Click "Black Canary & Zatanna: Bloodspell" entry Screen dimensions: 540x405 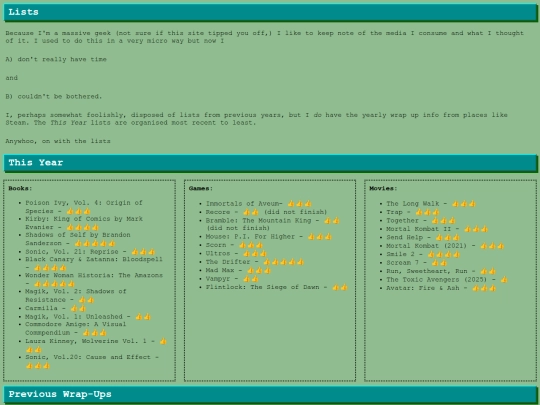pos(94,263)
